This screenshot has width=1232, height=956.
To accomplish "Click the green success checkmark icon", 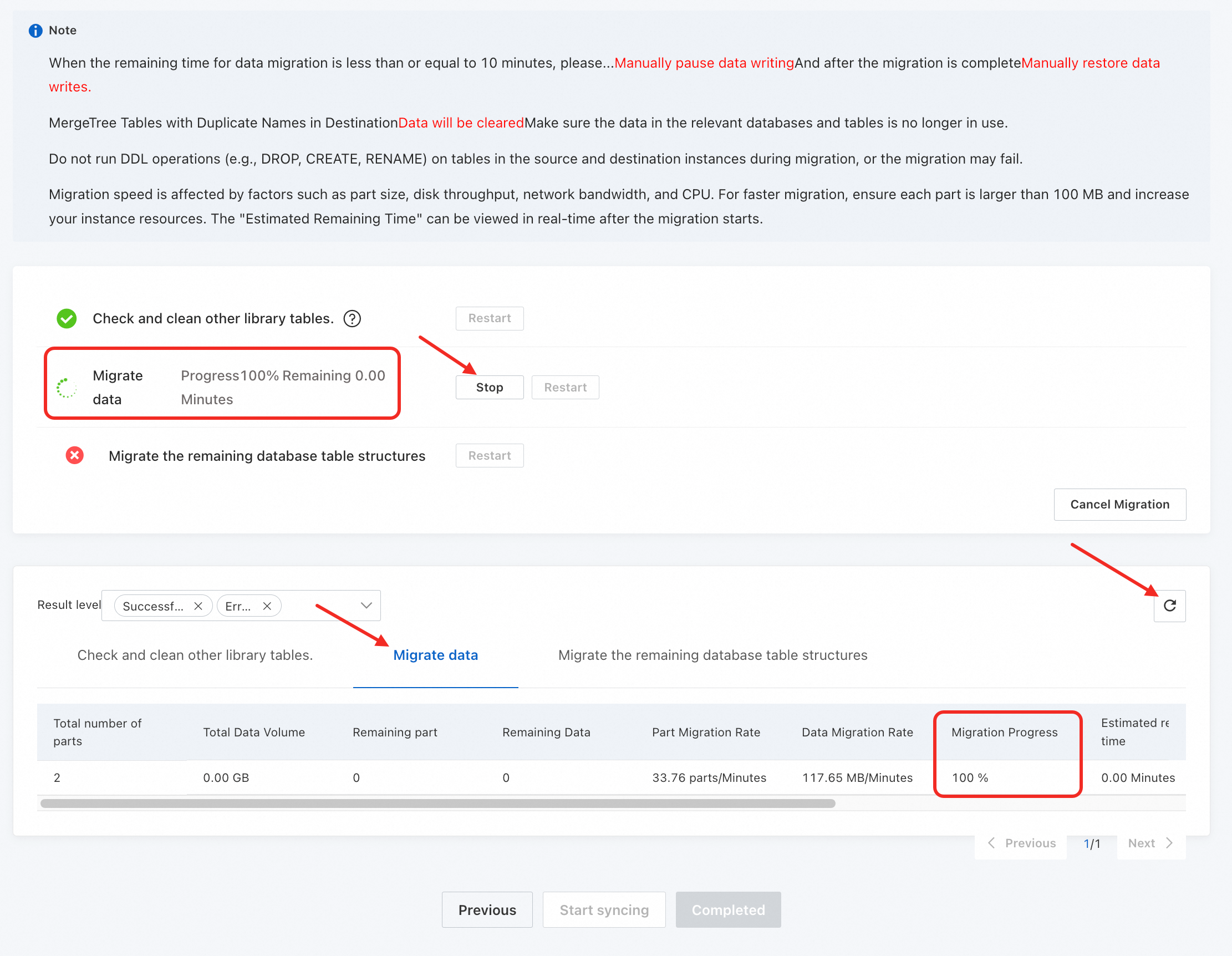I will pos(67,319).
